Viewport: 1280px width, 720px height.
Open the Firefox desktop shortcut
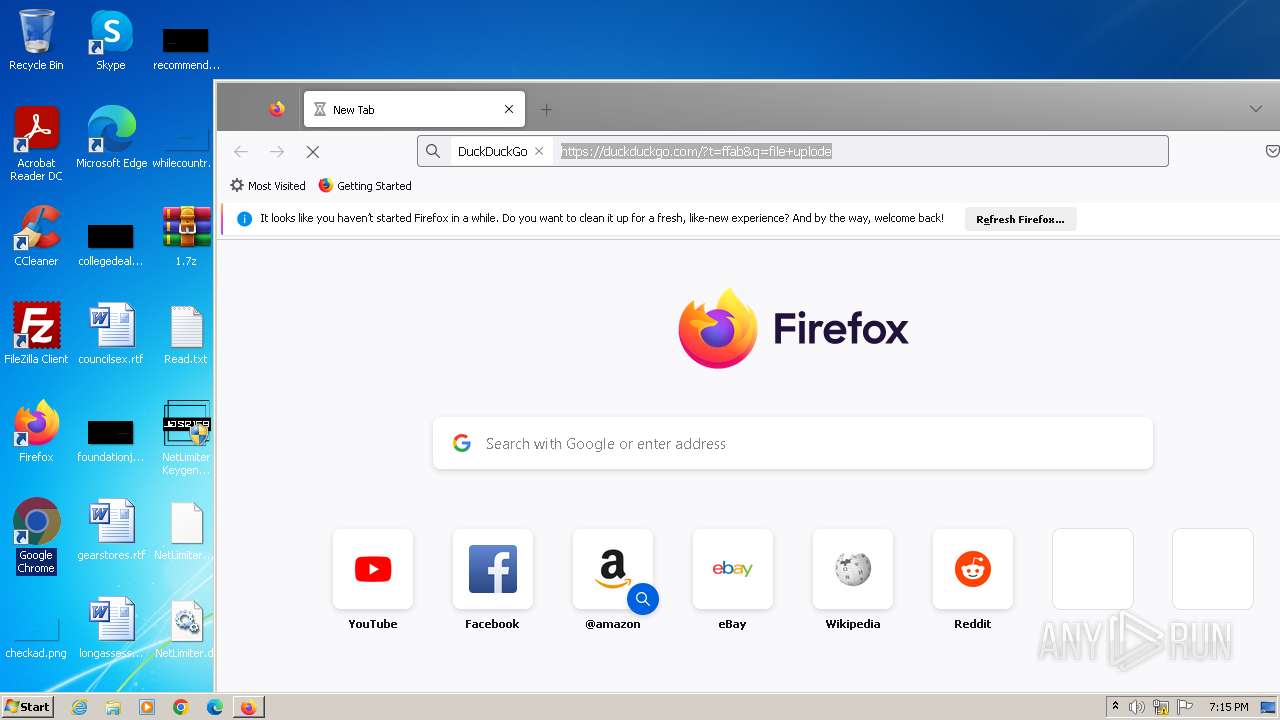36,432
